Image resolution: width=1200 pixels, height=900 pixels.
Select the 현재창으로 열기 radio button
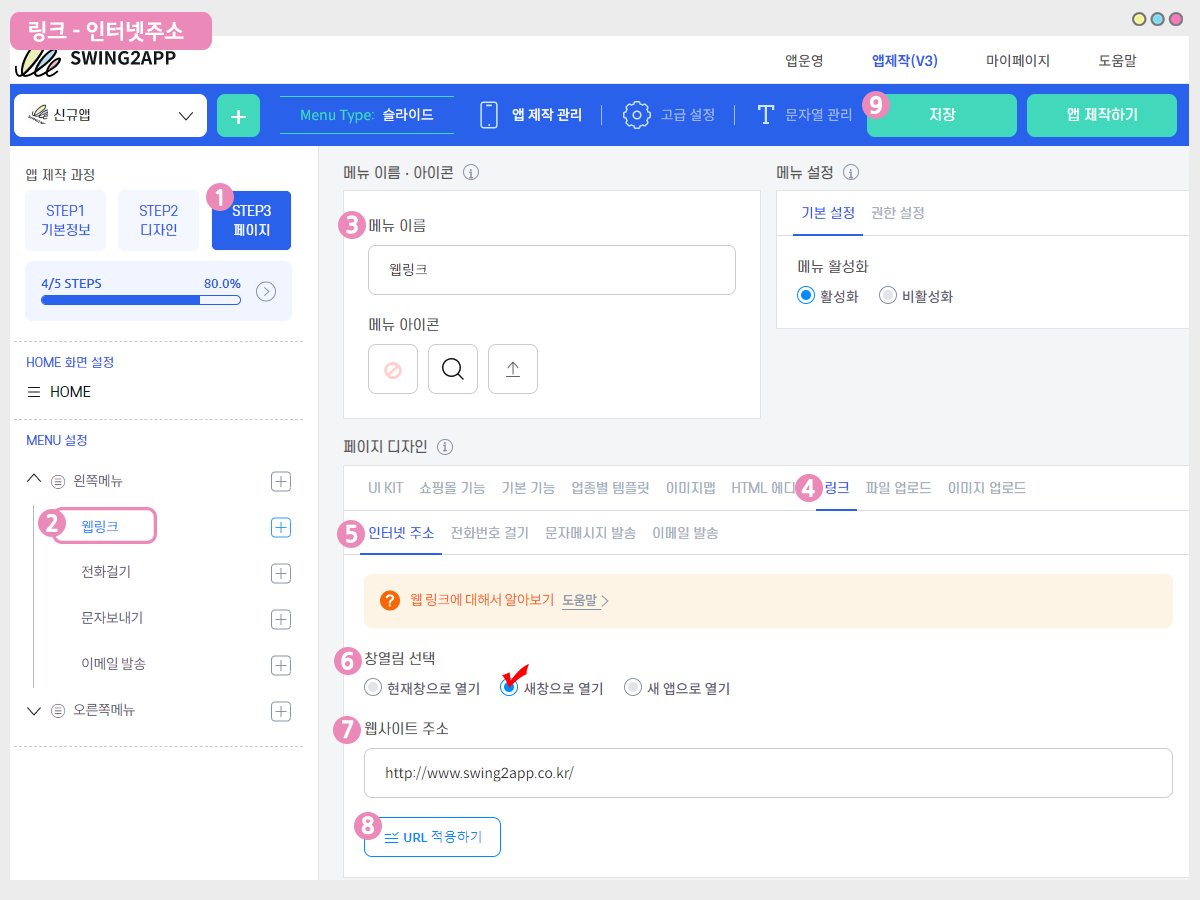pyautogui.click(x=373, y=688)
